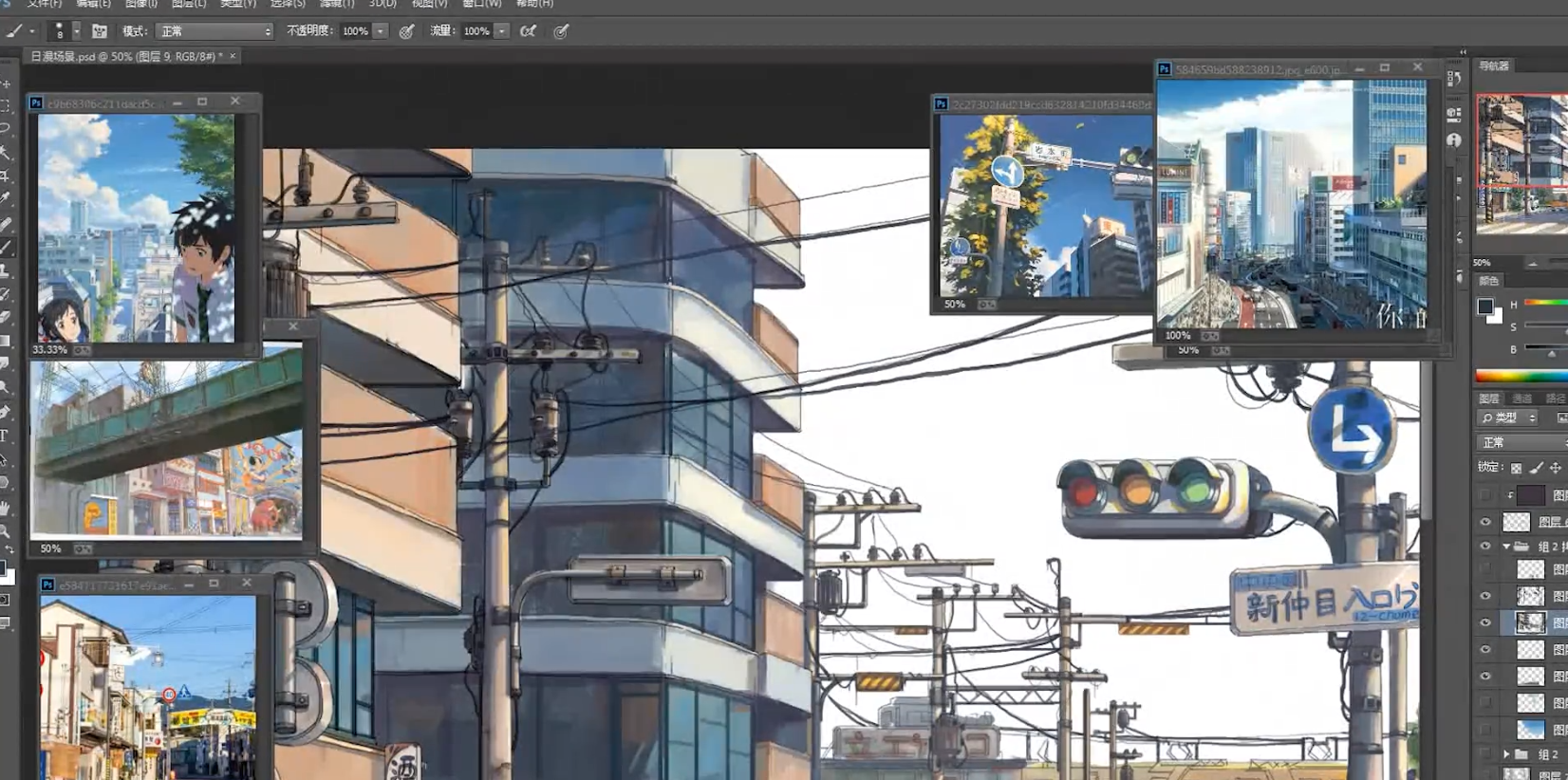
Task: Show the hidden blue sky thumbnail layer
Action: (x=1485, y=729)
